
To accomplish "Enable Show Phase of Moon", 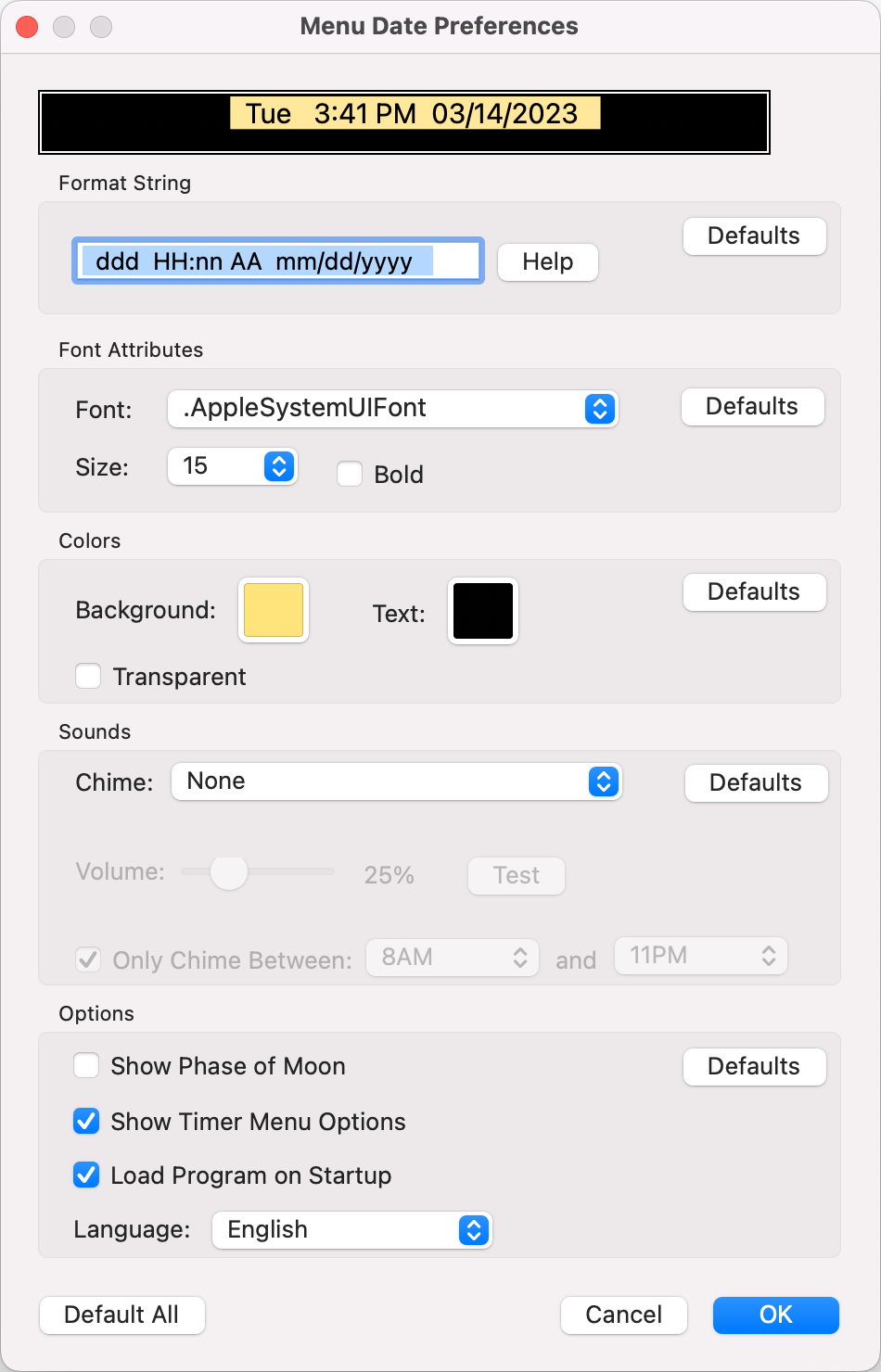I will point(86,1066).
